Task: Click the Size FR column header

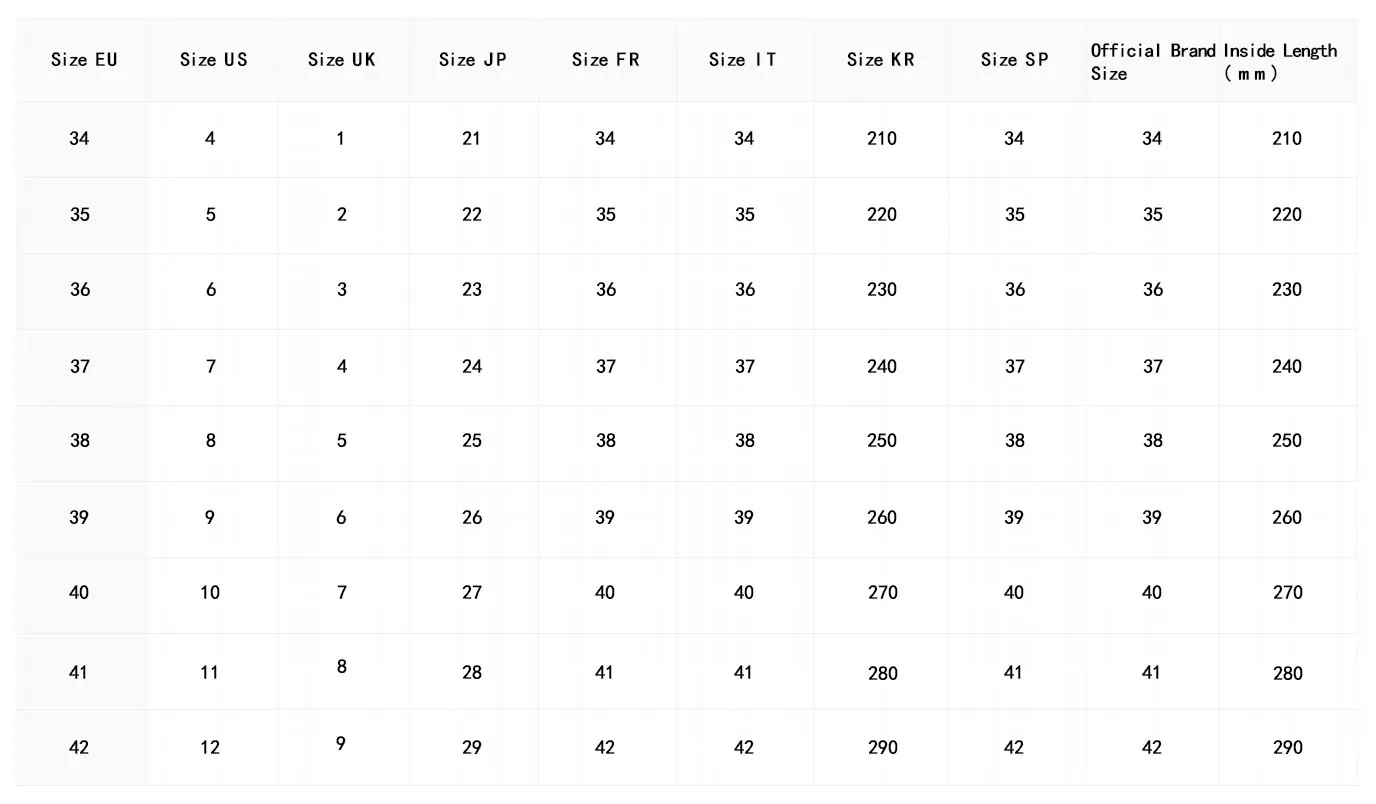Action: pyautogui.click(x=605, y=60)
